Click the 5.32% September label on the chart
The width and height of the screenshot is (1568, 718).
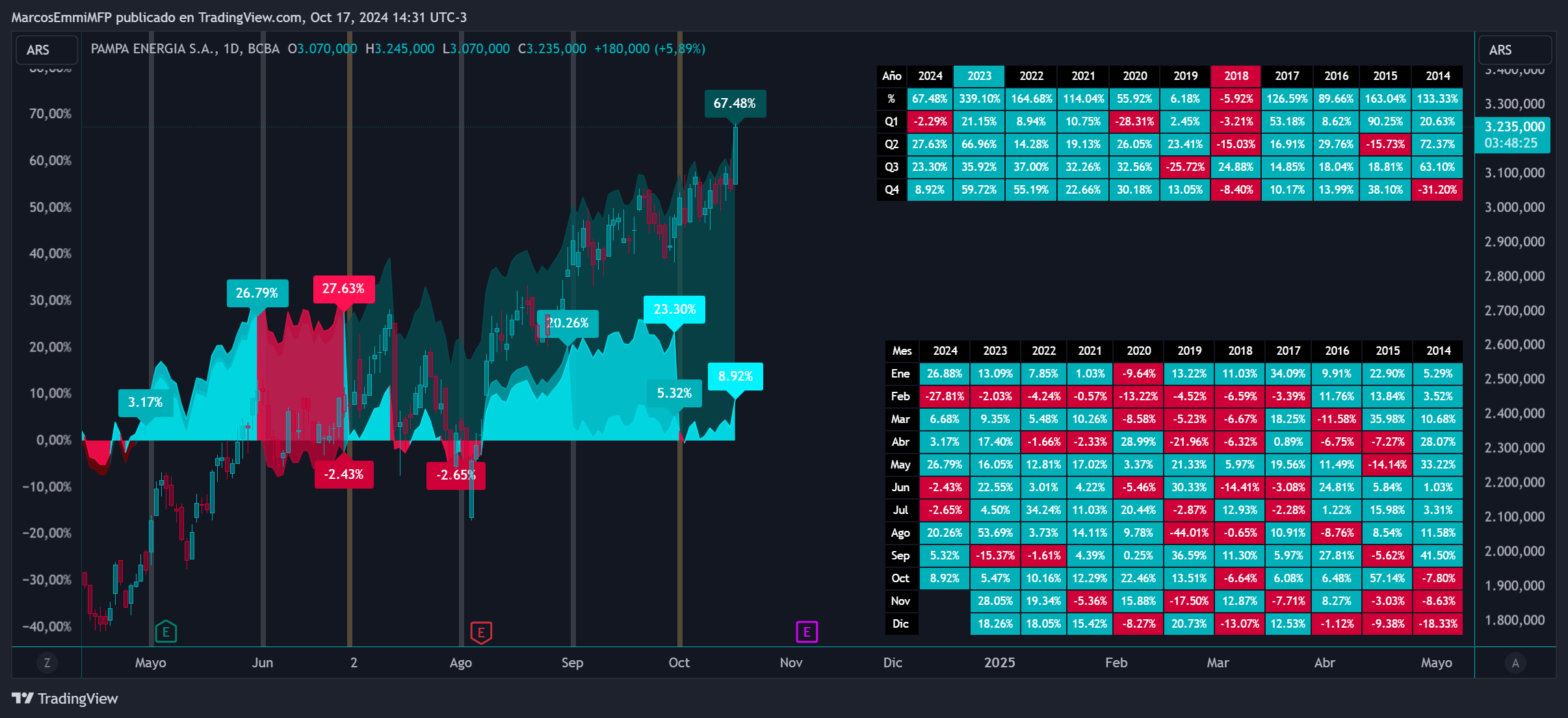tap(674, 393)
